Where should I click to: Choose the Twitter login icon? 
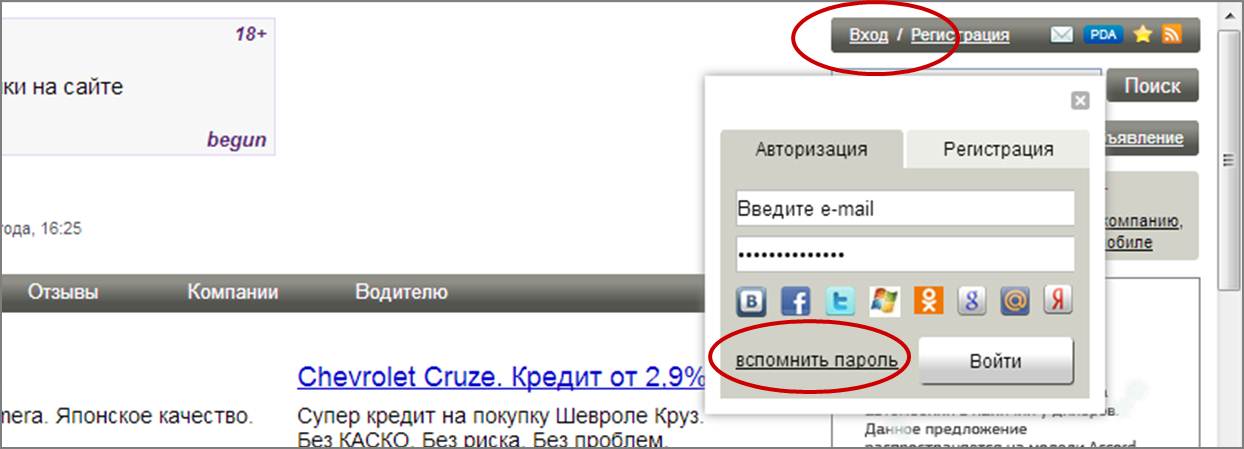(x=841, y=301)
